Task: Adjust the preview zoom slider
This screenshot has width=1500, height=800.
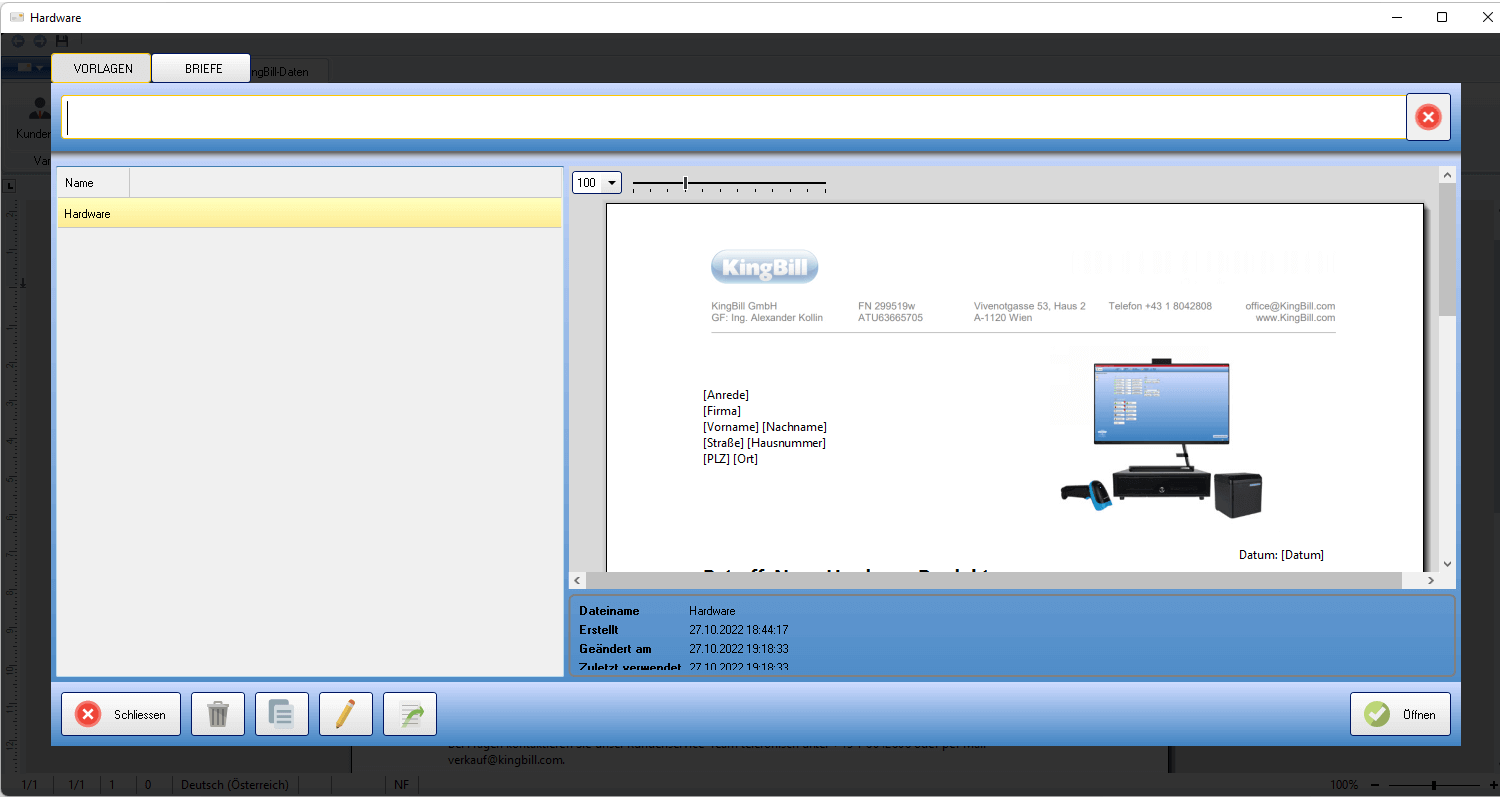Action: (x=729, y=183)
